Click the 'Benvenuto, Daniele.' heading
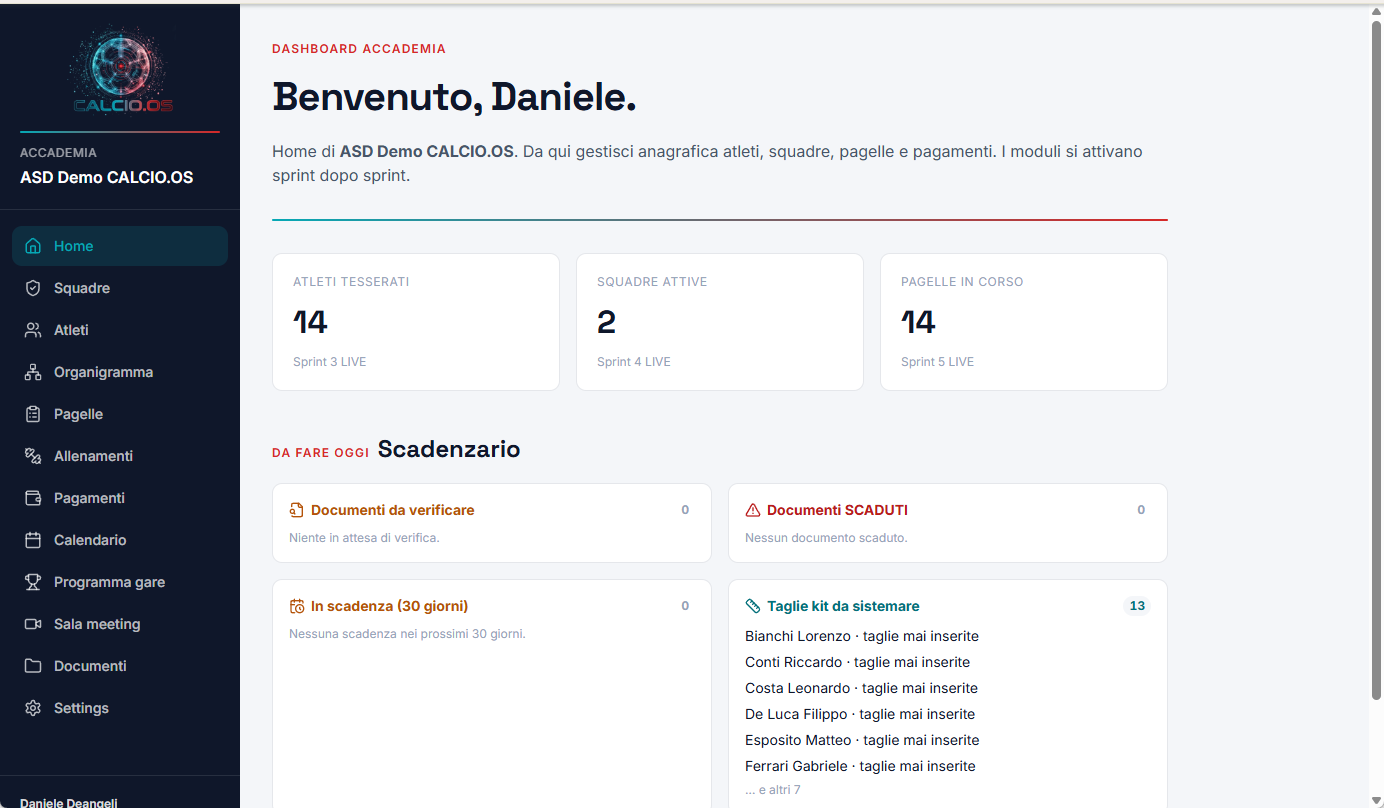This screenshot has width=1384, height=808. [x=454, y=97]
